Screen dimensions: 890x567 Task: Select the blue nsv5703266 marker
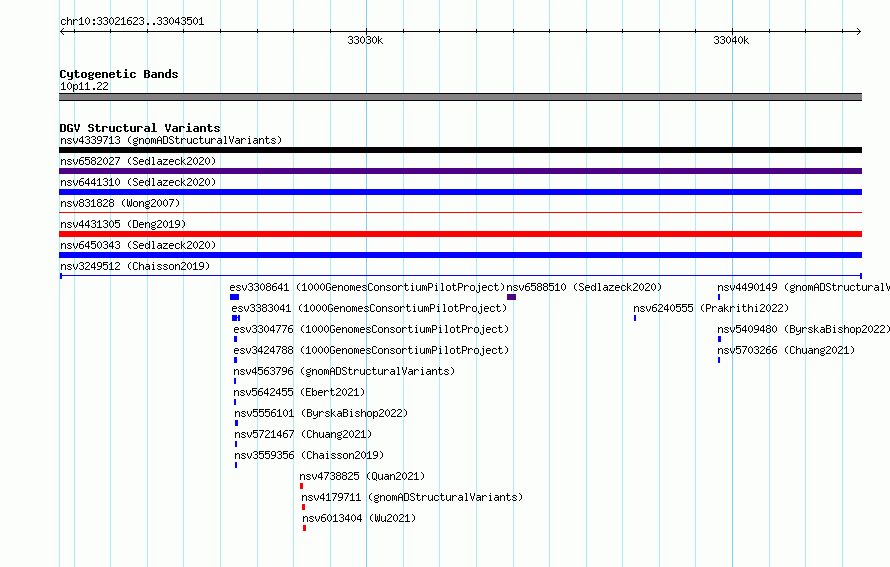pos(719,360)
